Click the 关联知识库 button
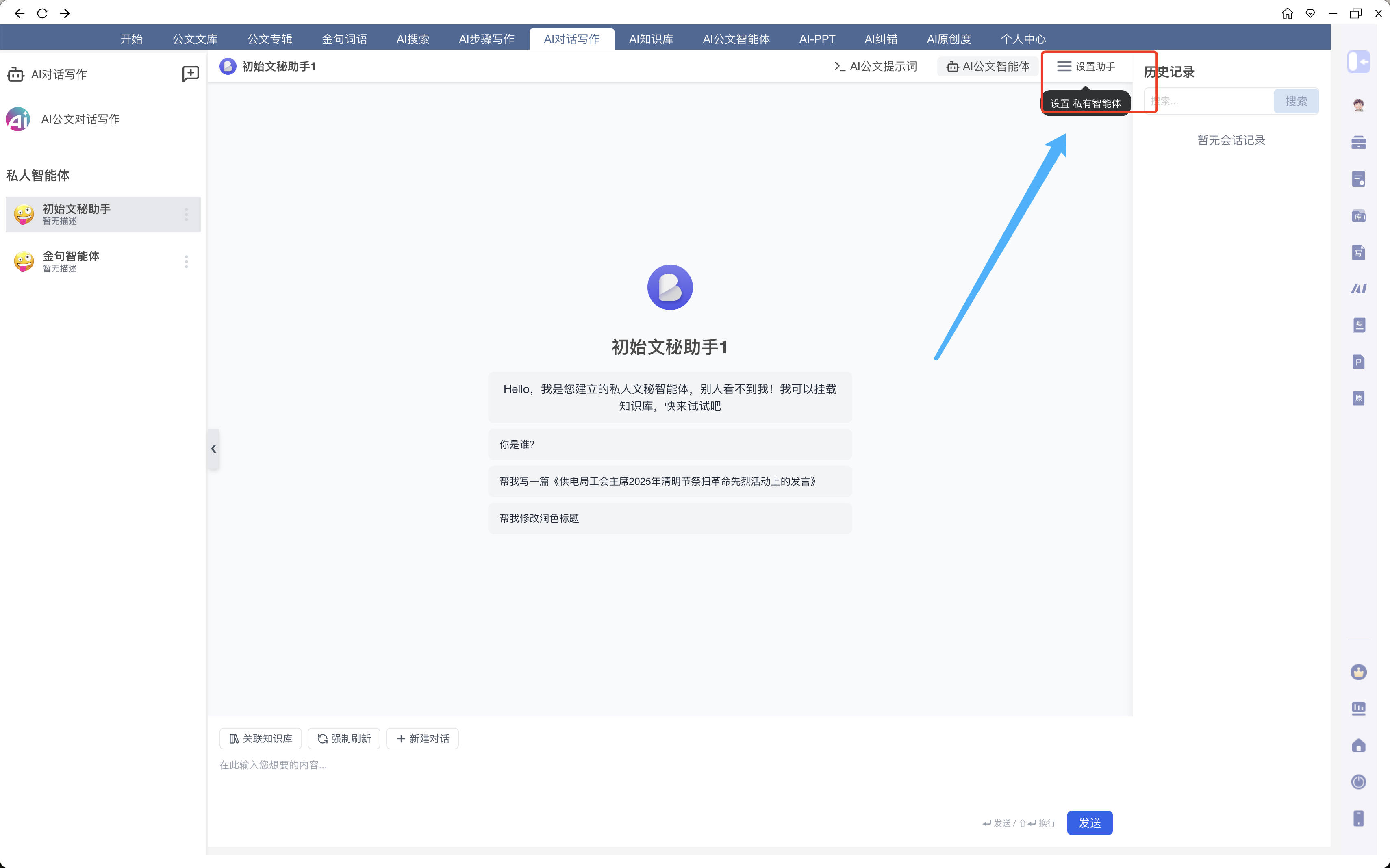Screen dimensions: 1390x868 (x=261, y=738)
